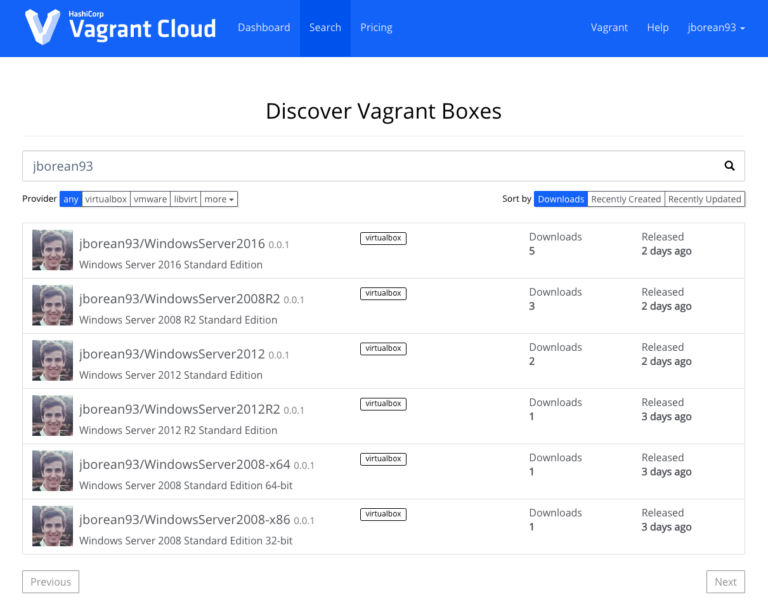Go to the Pricing page
This screenshot has height=604, width=768.
pos(376,27)
